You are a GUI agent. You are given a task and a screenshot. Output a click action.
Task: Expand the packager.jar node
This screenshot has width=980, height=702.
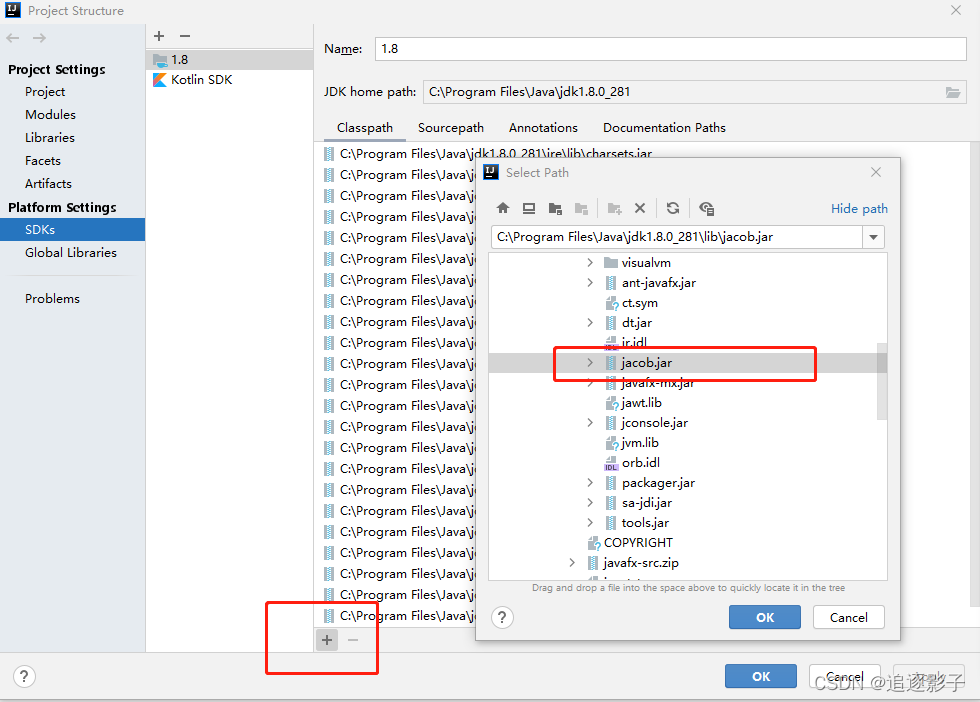pos(590,483)
